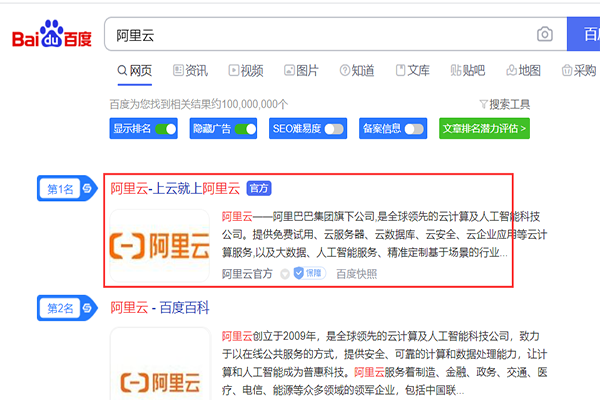The height and width of the screenshot is (400, 600).
Task: Open the 百度百科 result logo thumbnail
Action: pyautogui.click(x=160, y=364)
